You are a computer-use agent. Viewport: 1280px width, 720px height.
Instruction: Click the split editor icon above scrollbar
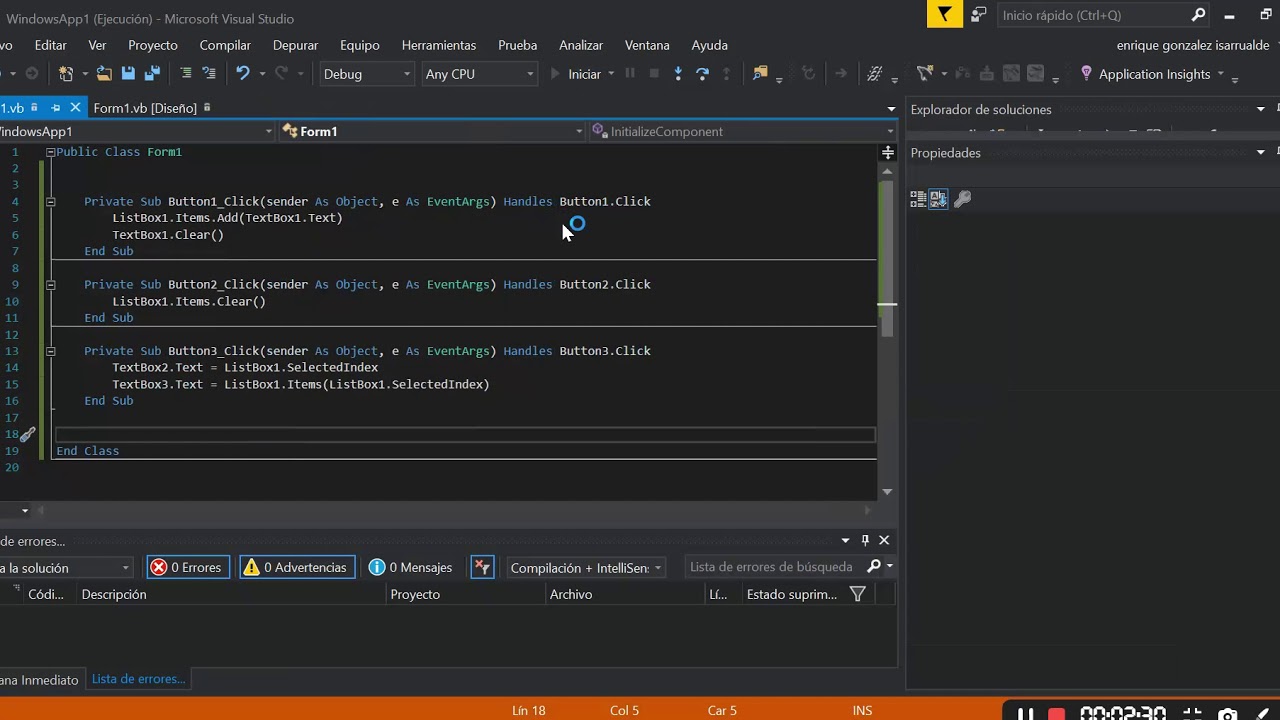887,153
